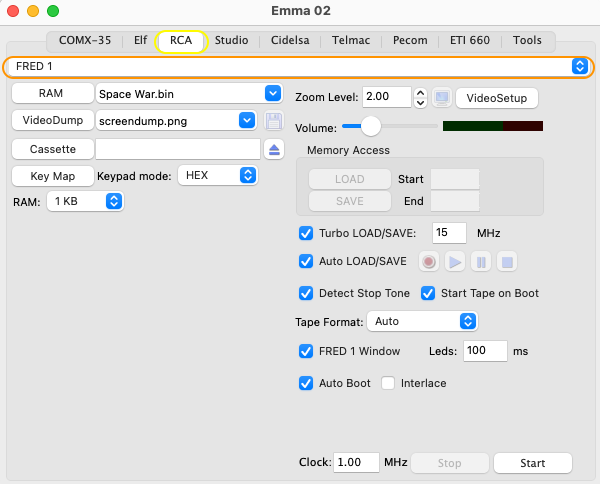
Task: Open VideoSetup dialog
Action: click(x=497, y=98)
